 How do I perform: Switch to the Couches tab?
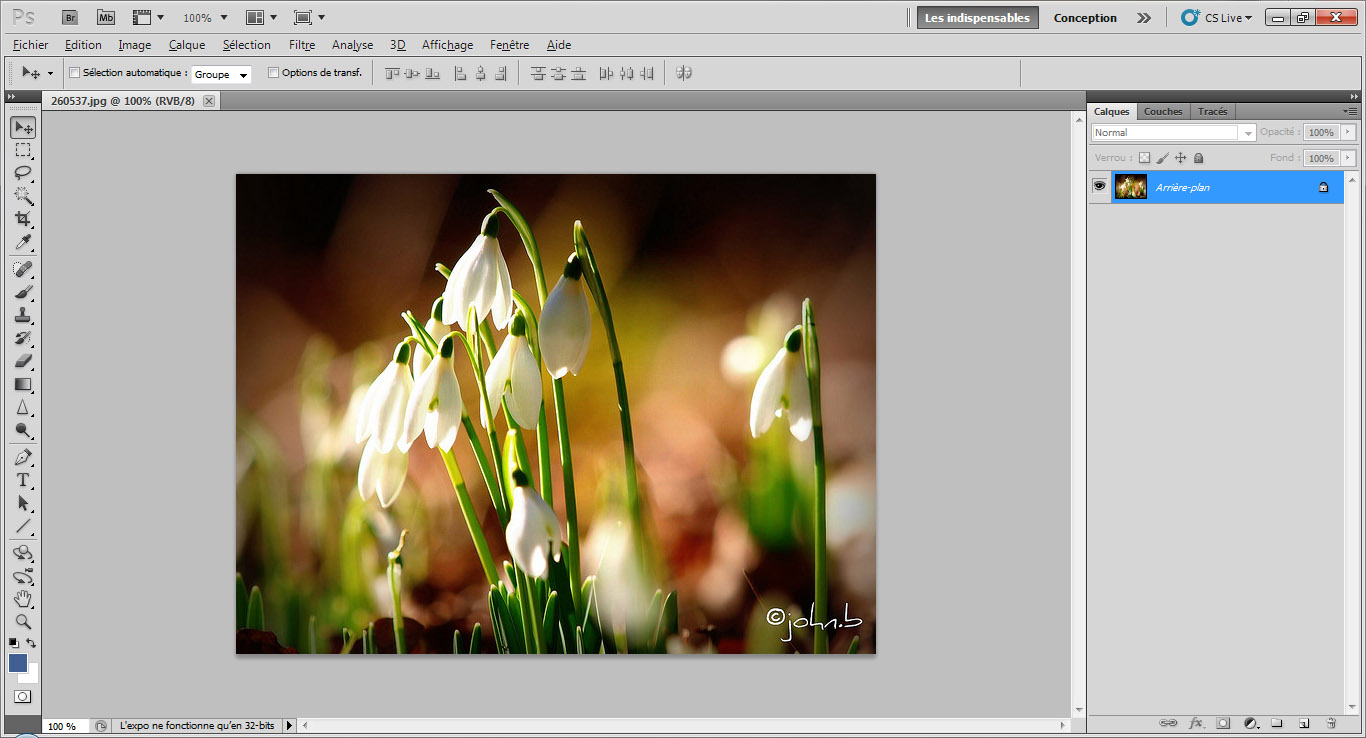[x=1162, y=111]
